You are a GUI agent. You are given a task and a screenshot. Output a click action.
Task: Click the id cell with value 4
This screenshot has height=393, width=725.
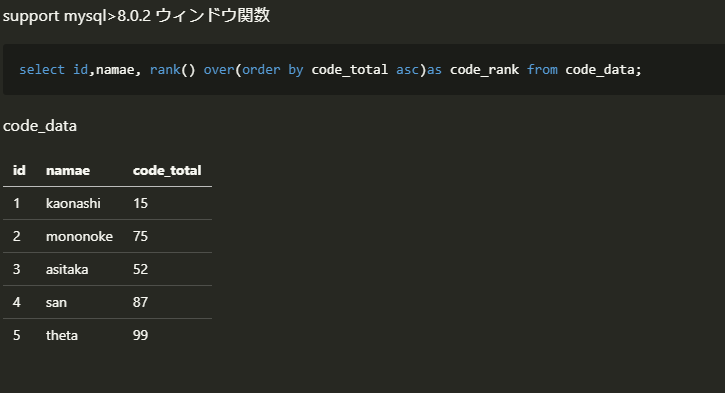[x=17, y=302]
